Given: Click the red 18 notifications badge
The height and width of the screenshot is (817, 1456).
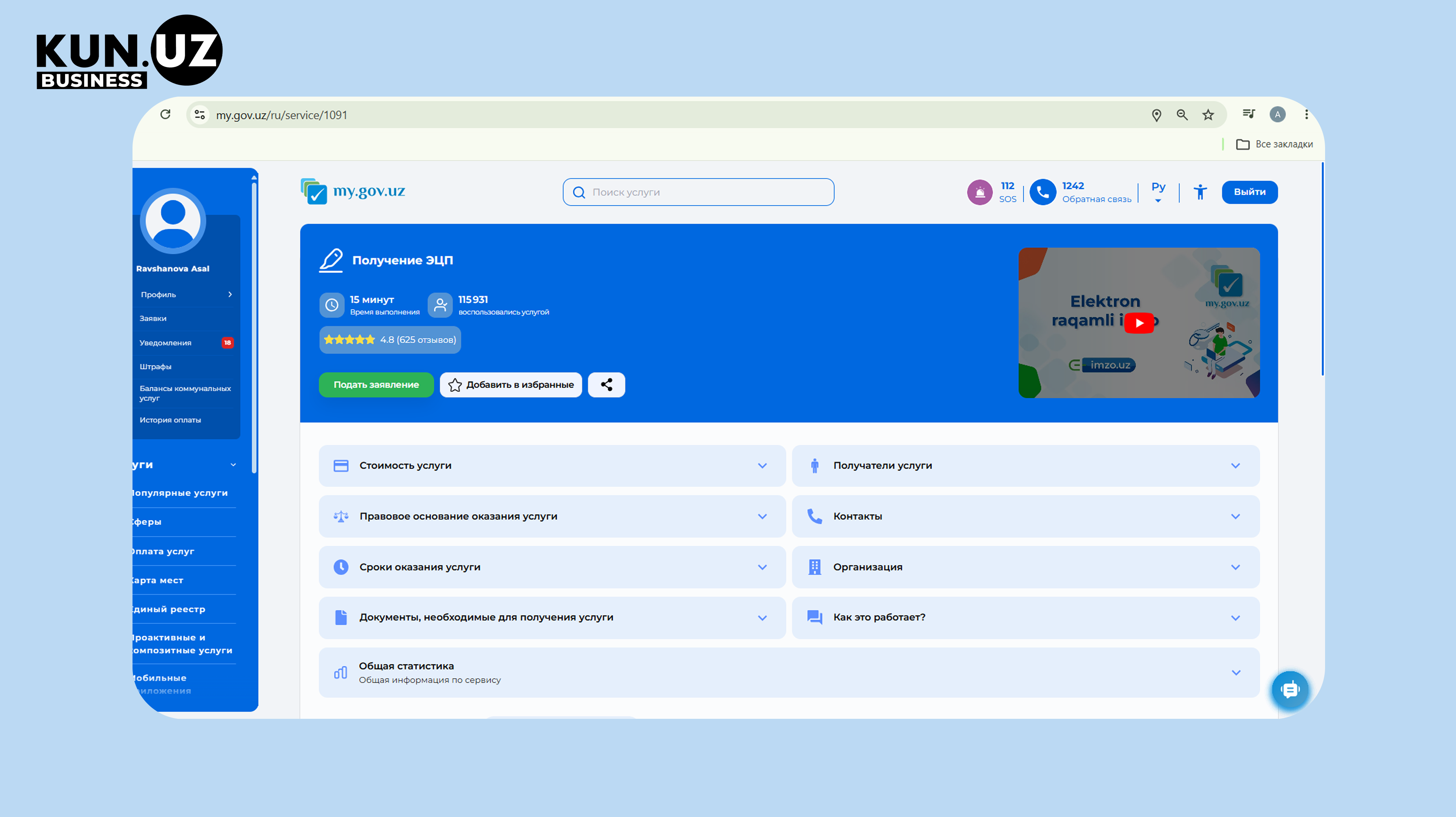Looking at the screenshot, I should [227, 342].
